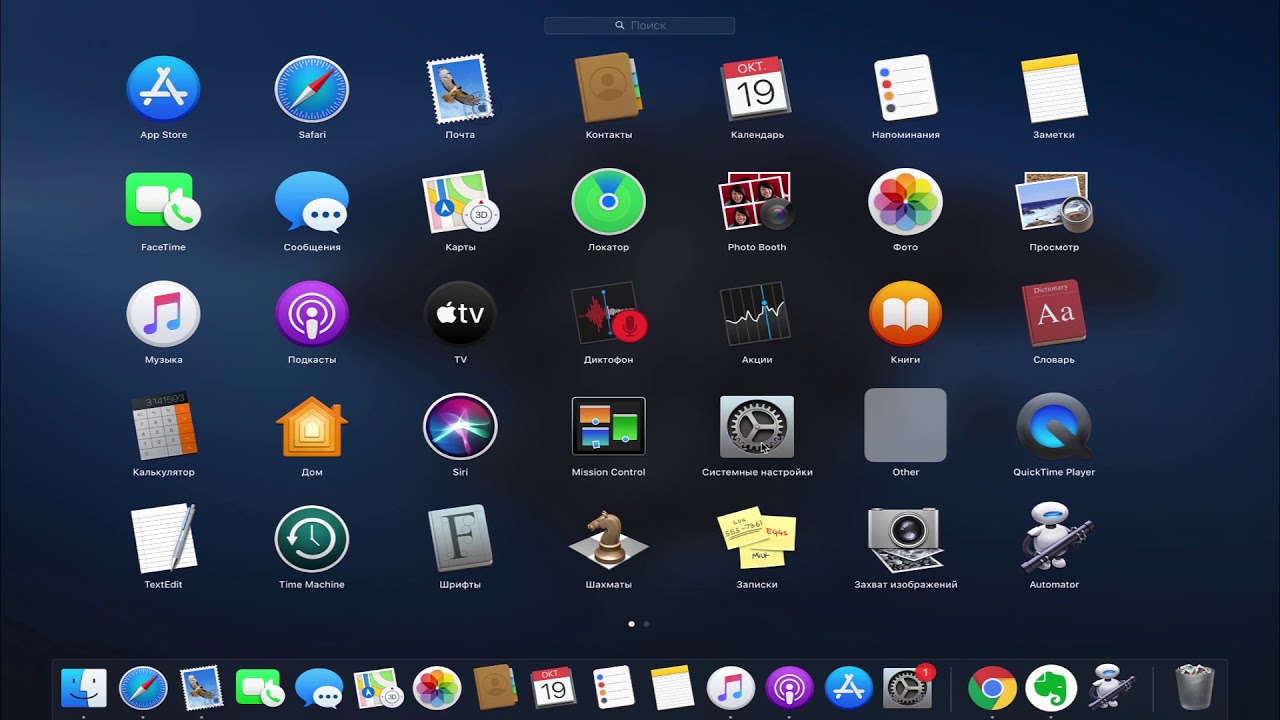Open the Дом home app
Image resolution: width=1280 pixels, height=720 pixels.
click(312, 427)
